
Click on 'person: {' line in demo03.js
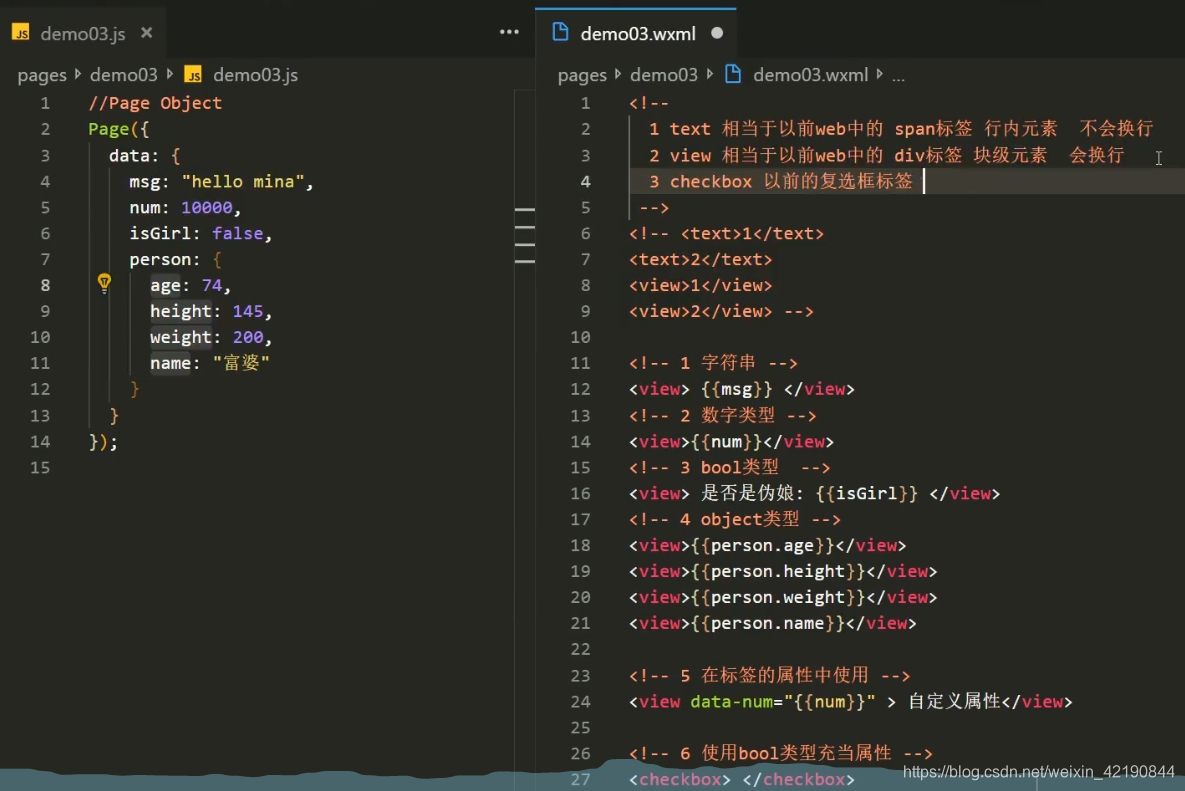click(175, 259)
